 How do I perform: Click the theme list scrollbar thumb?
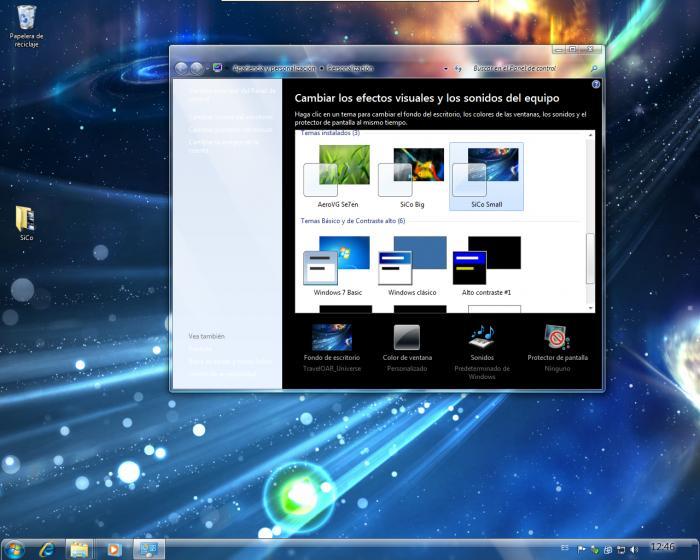(590, 258)
